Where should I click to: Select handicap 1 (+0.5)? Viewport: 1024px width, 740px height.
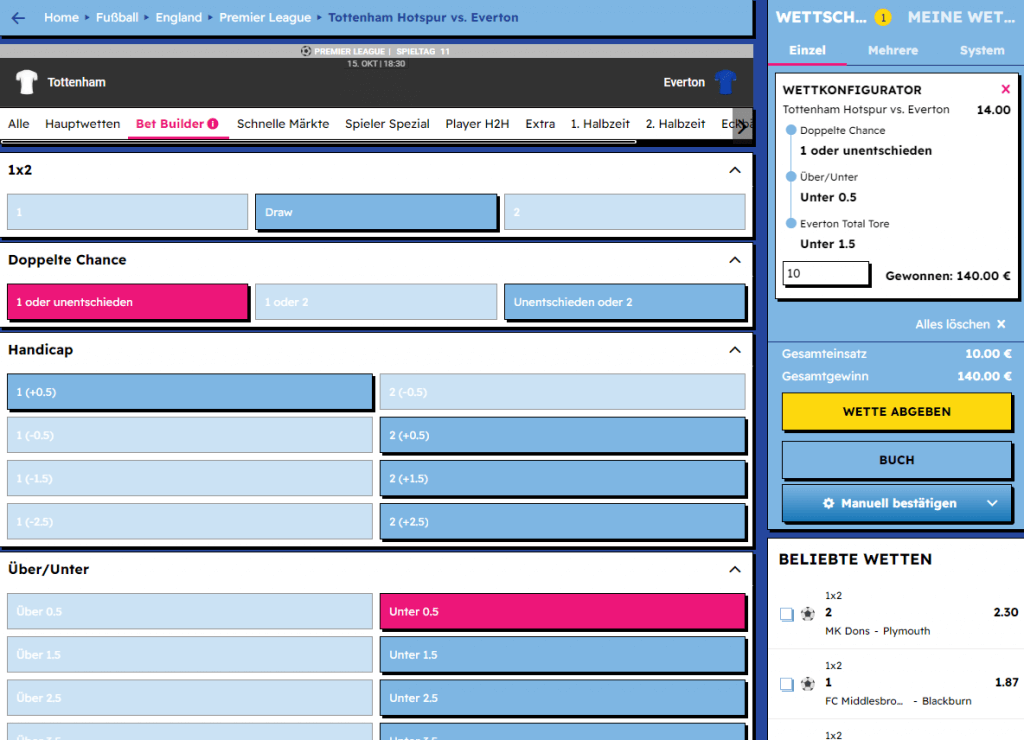click(190, 392)
